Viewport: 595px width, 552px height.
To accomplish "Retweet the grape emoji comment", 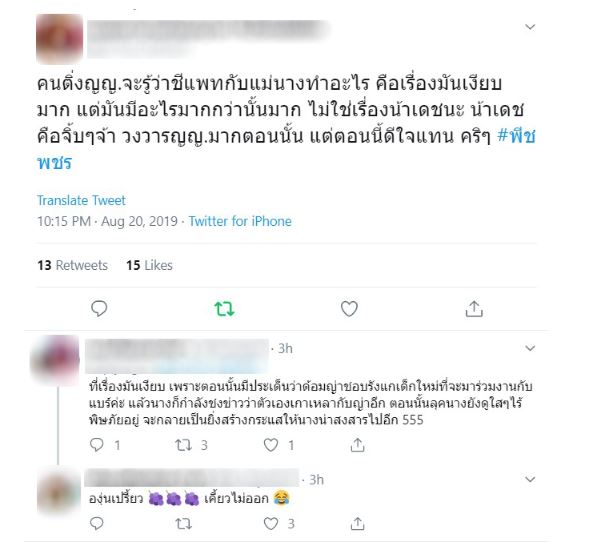I will pos(184,524).
